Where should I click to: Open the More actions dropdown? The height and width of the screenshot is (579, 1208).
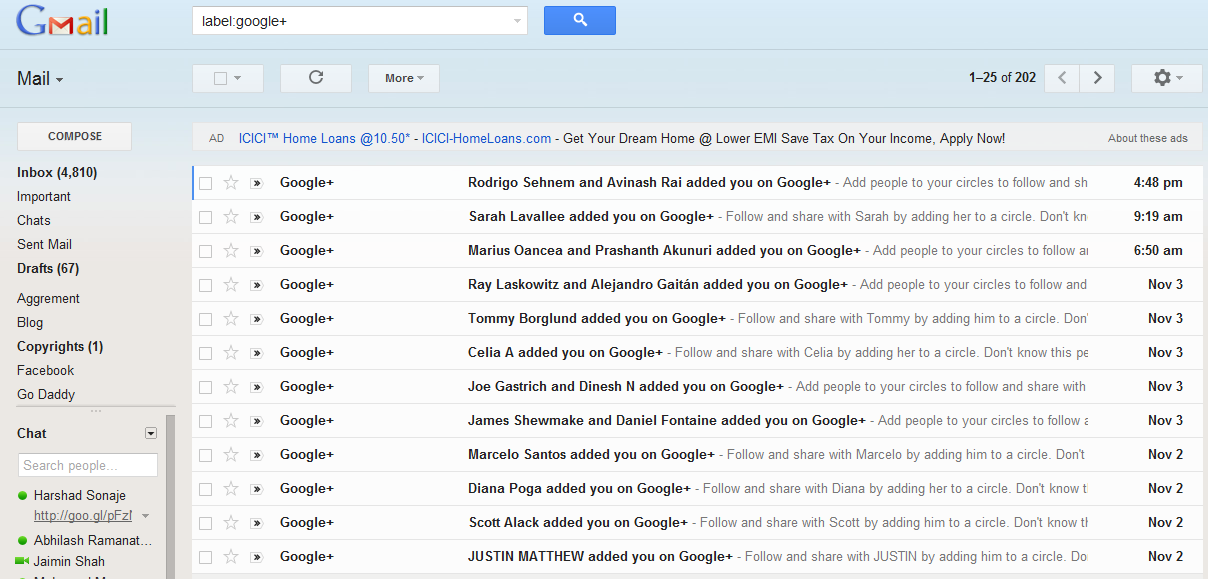click(403, 77)
